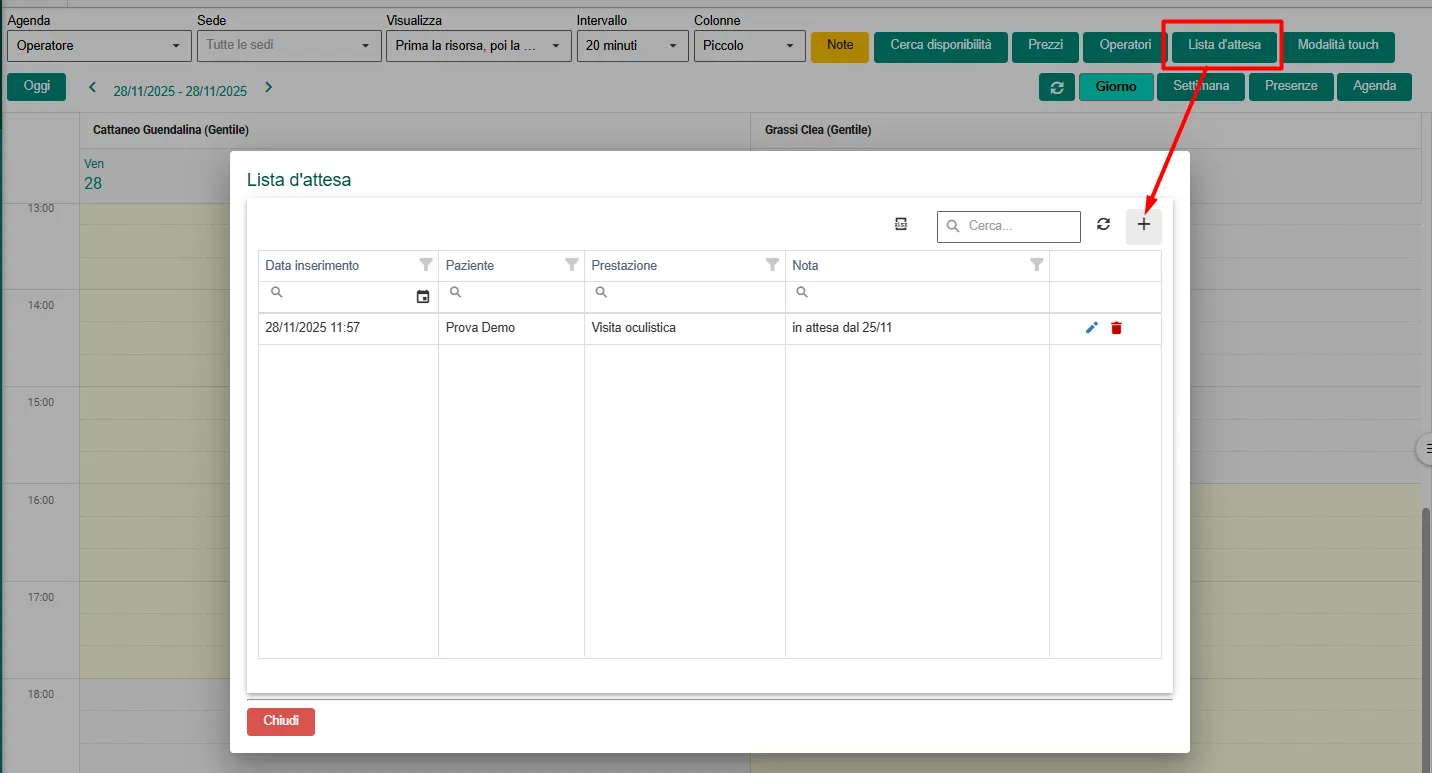This screenshot has height=773, width=1432.
Task: Click the yellow Note button
Action: 840,46
